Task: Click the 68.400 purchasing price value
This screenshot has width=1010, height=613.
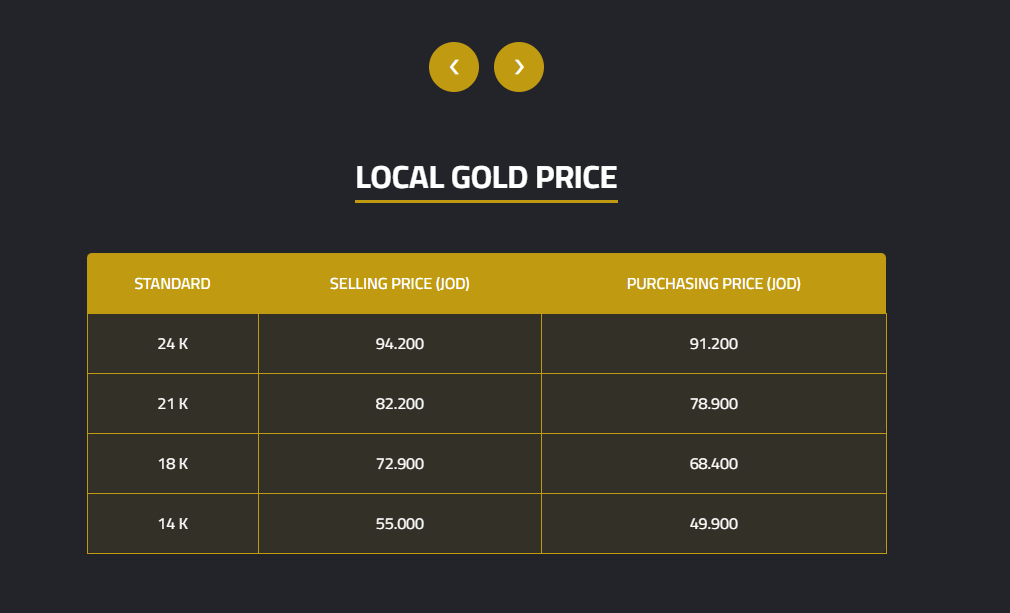Action: pyautogui.click(x=713, y=464)
